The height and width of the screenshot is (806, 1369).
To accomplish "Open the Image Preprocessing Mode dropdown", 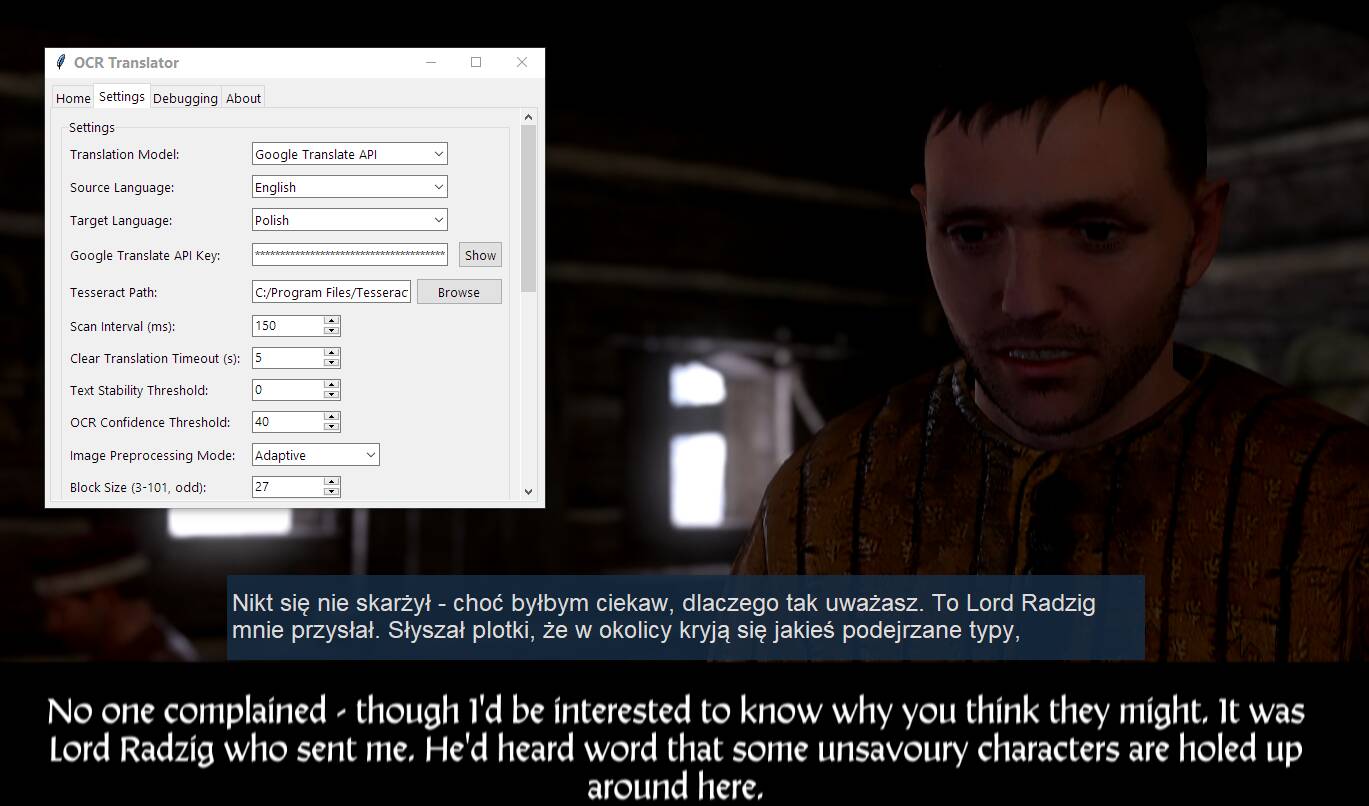I will click(315, 455).
